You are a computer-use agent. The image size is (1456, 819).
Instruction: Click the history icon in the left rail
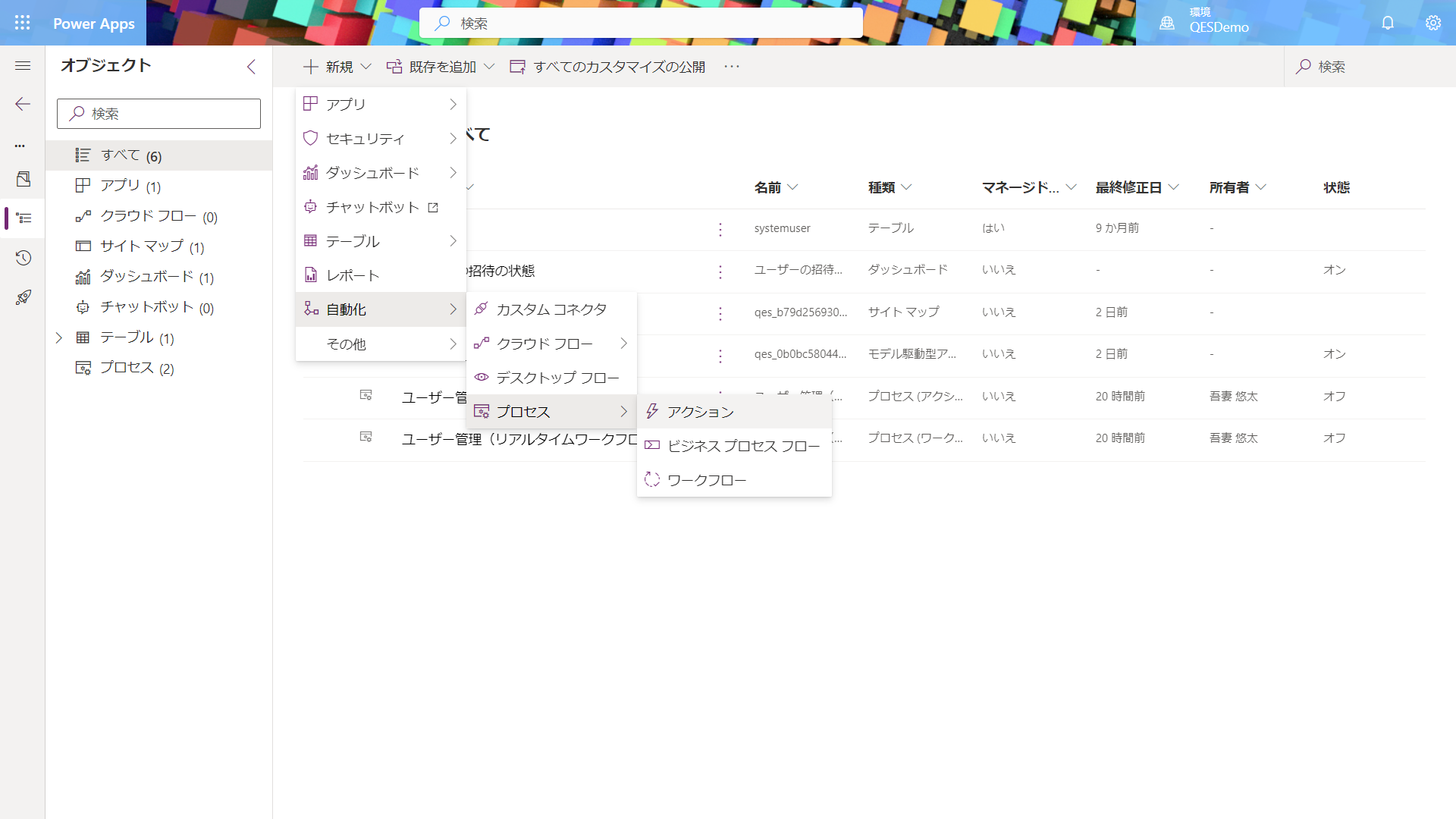(22, 258)
